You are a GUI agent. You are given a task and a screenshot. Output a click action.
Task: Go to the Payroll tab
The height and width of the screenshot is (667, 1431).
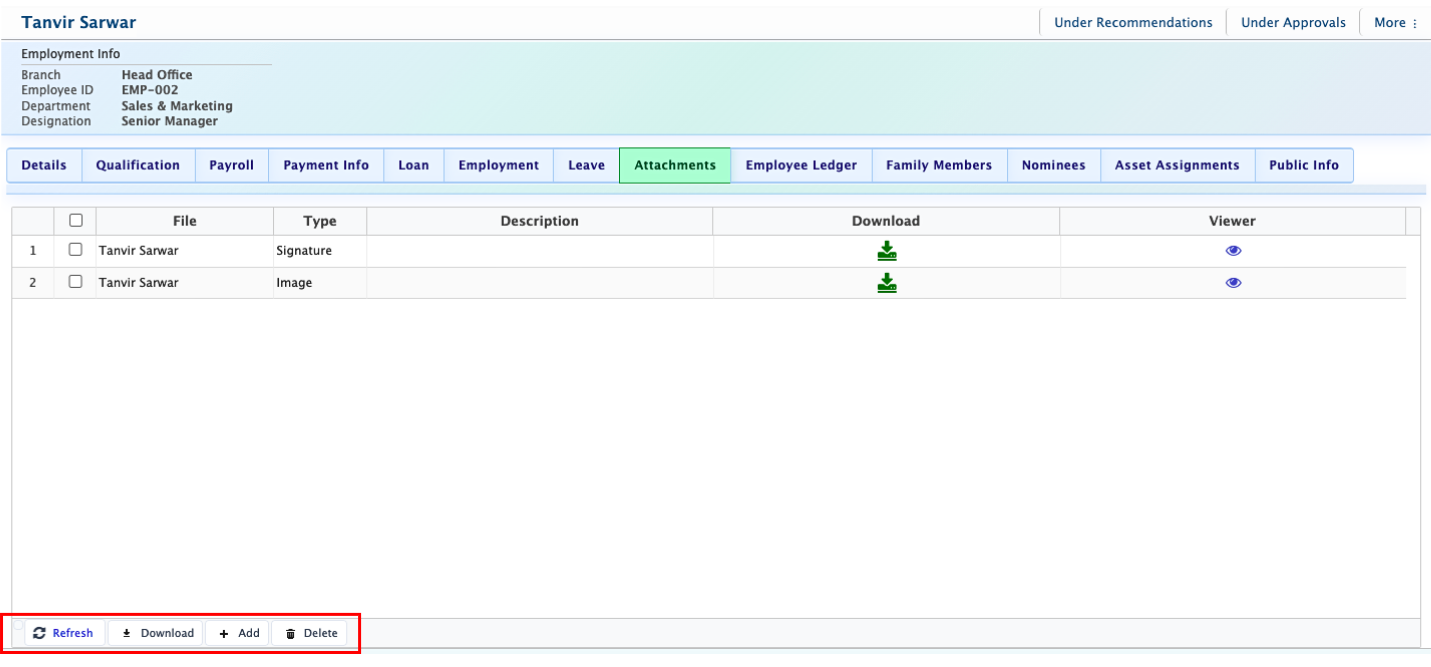(x=232, y=166)
